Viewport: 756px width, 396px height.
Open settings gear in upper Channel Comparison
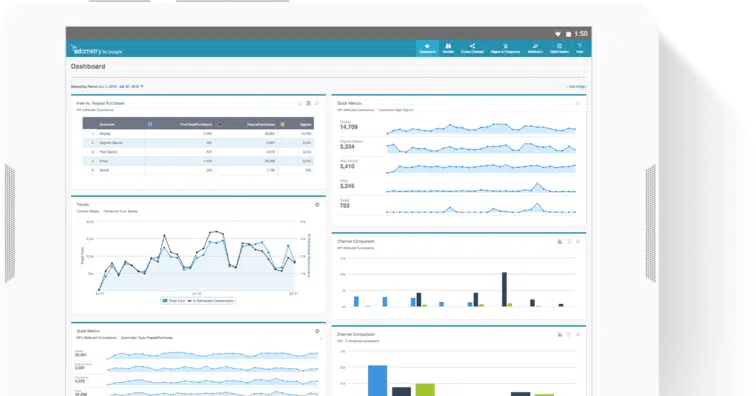[578, 241]
